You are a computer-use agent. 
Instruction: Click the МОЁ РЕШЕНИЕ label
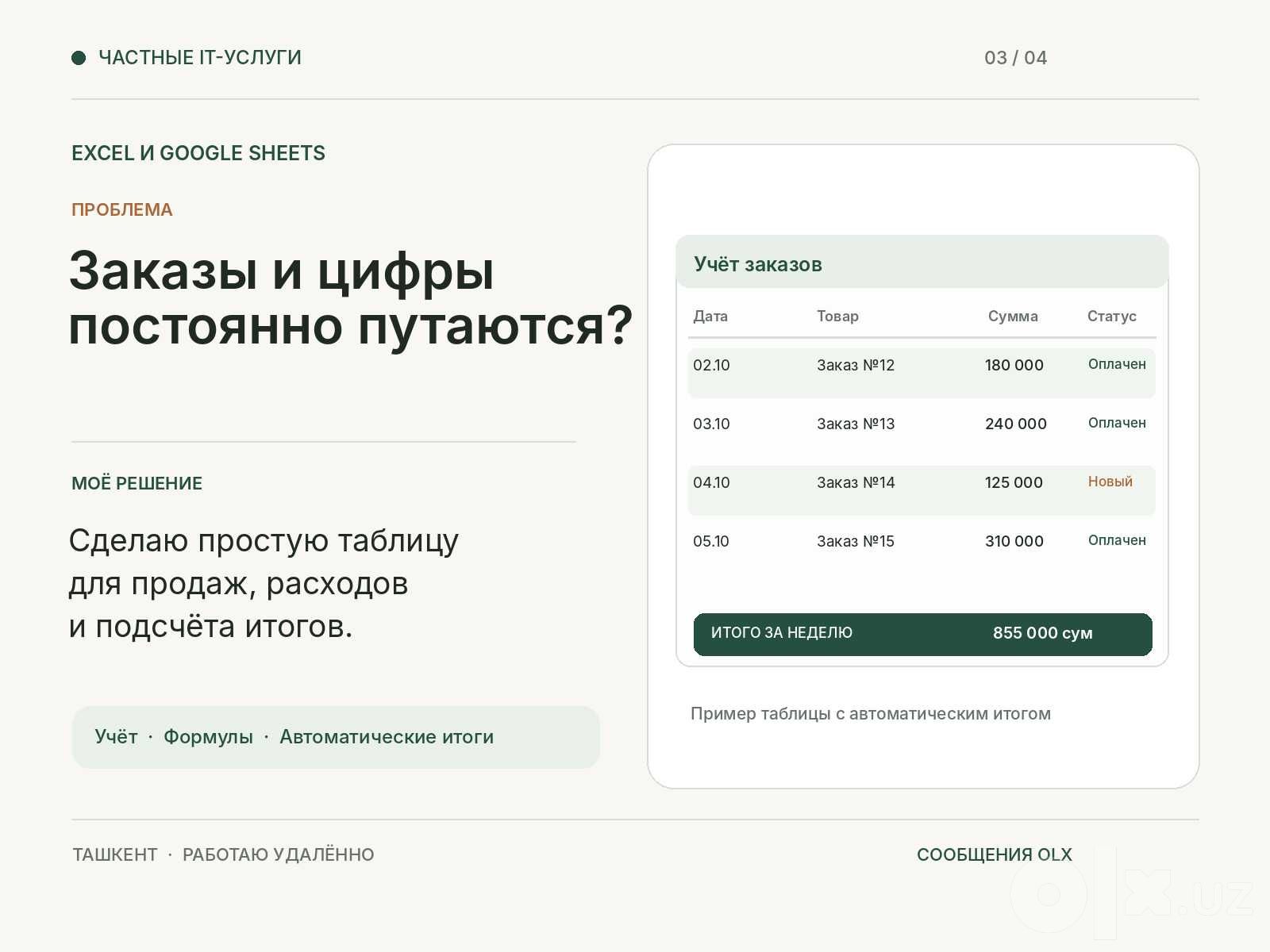(x=137, y=483)
